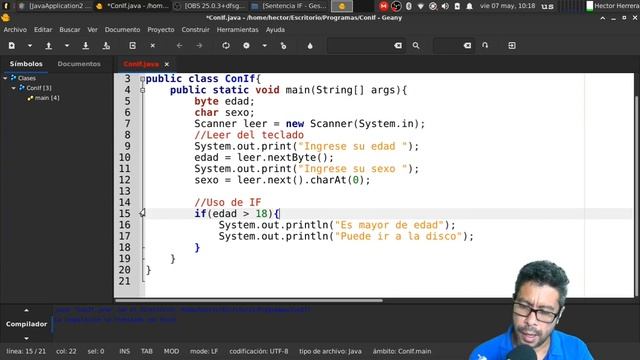Save the current file via toolbar
Viewport: 640px width, 360px height.
tap(86, 46)
